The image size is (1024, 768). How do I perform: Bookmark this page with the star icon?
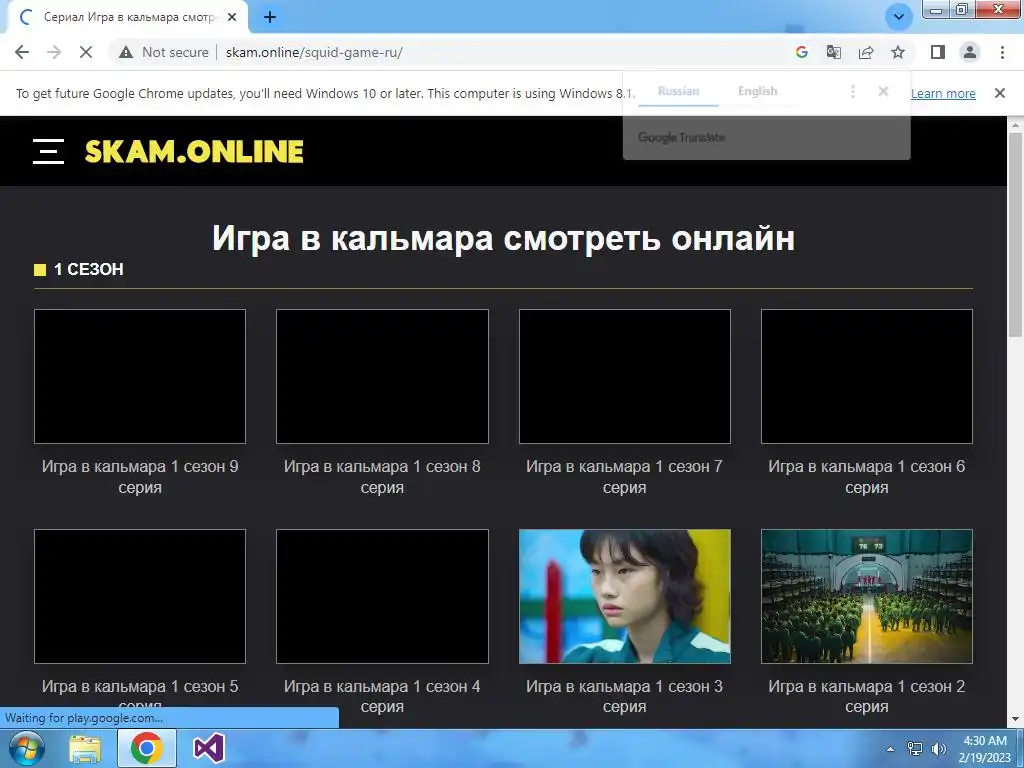(x=898, y=52)
